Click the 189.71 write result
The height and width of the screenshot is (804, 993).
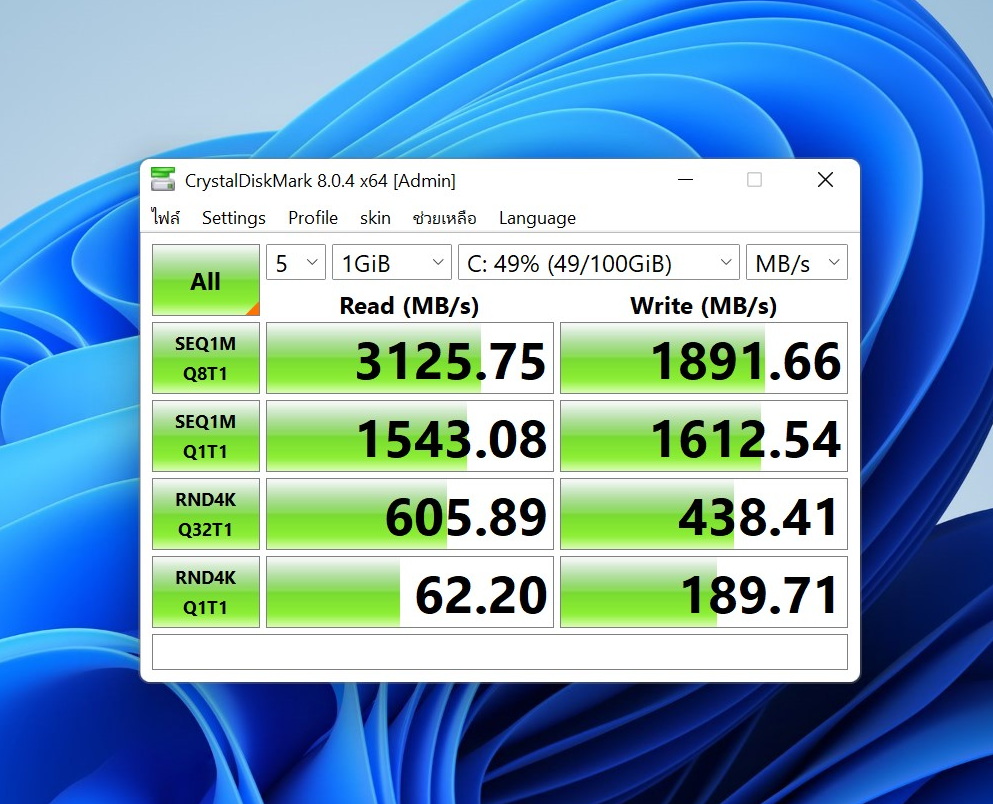(x=704, y=592)
